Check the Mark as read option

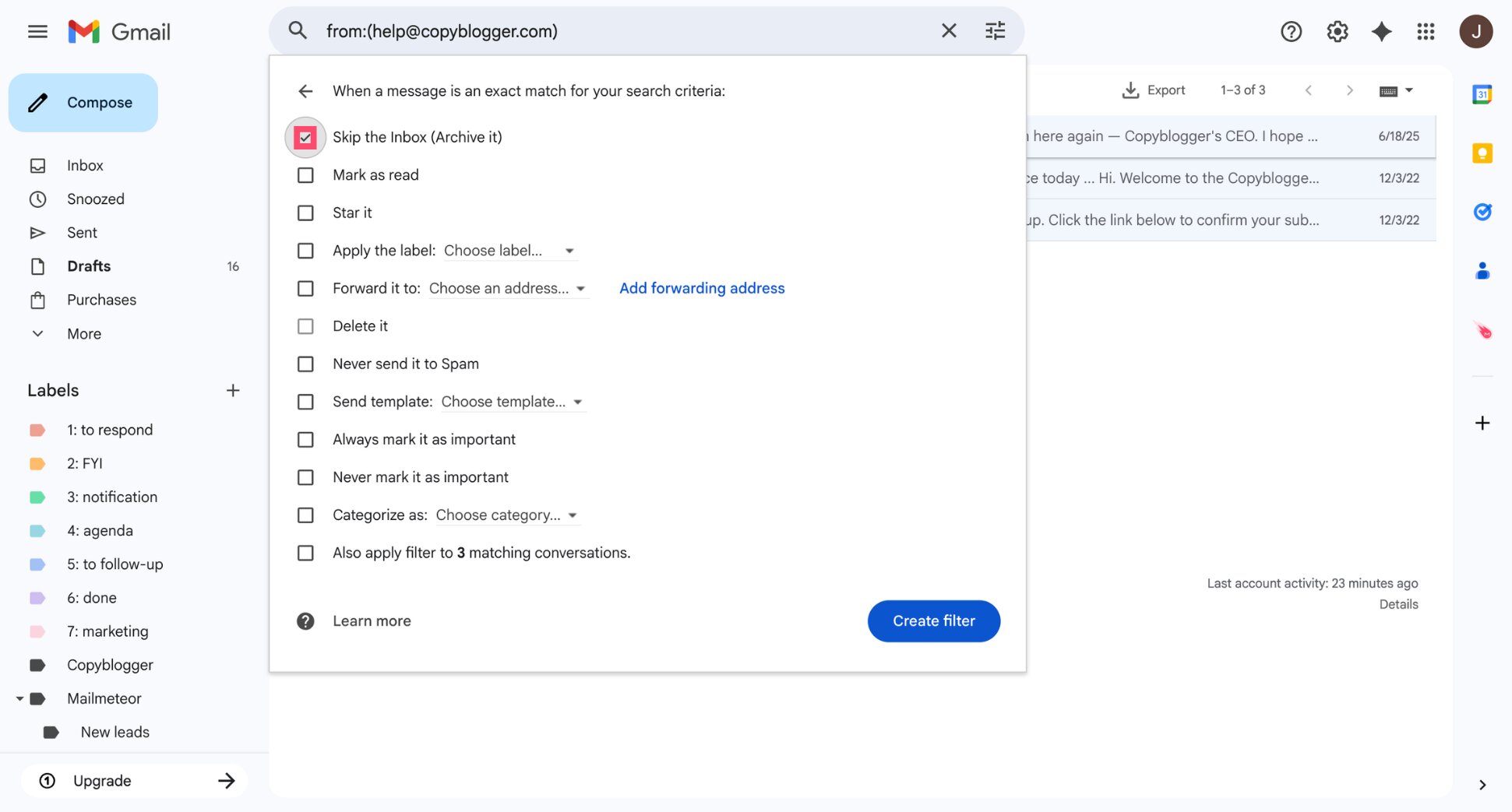click(305, 175)
